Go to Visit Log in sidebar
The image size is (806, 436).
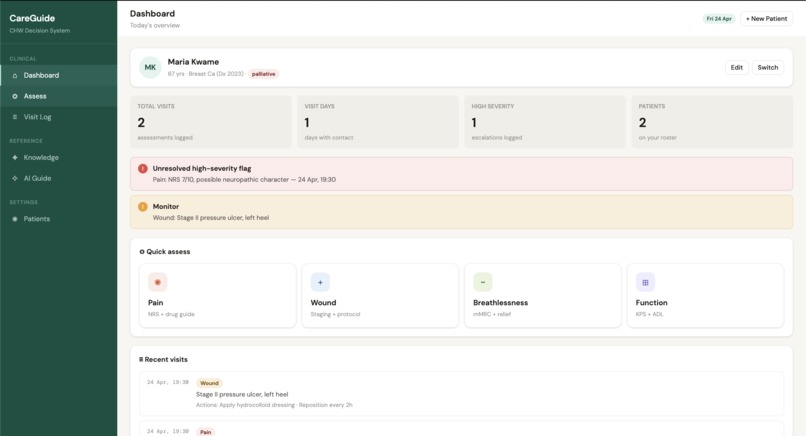coord(59,117)
